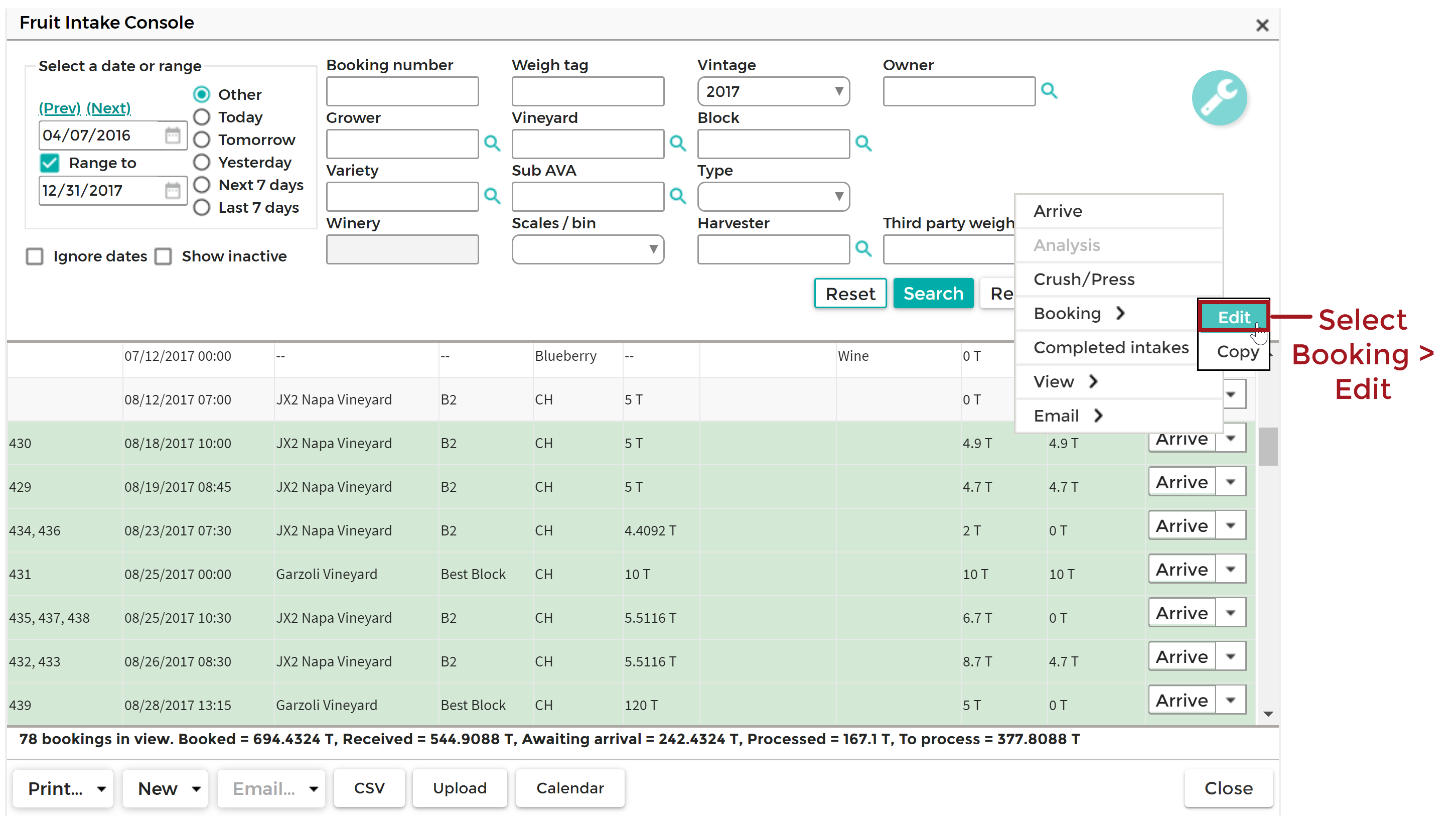Click the Variety search magnifier
This screenshot has height=823, width=1456.
click(492, 196)
